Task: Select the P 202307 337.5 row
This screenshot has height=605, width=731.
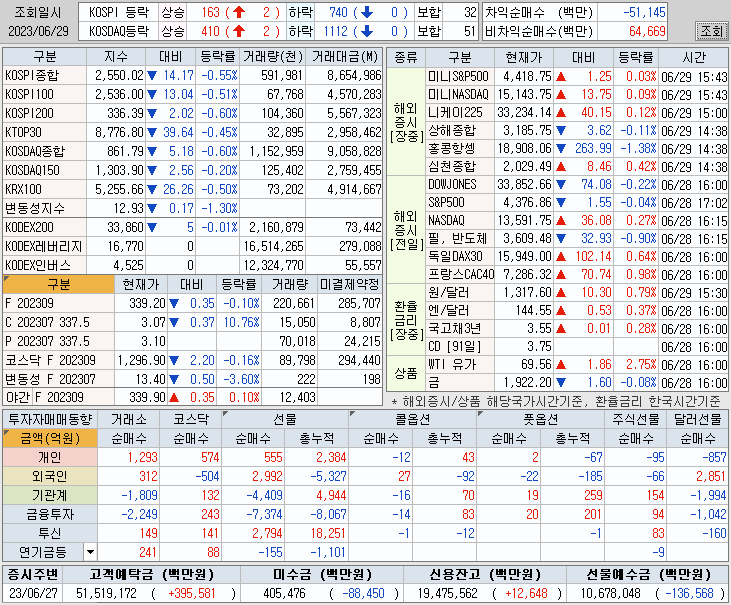Action: (x=193, y=342)
